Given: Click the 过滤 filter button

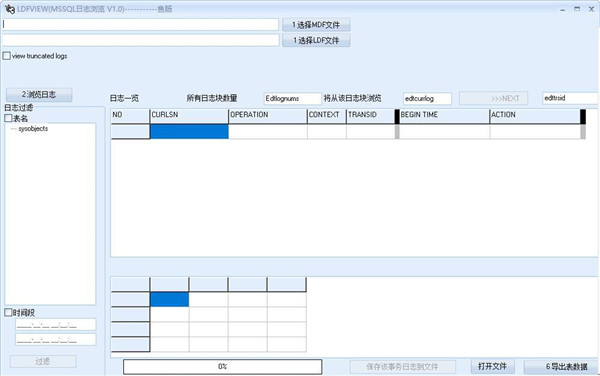Looking at the screenshot, I should 43,361.
